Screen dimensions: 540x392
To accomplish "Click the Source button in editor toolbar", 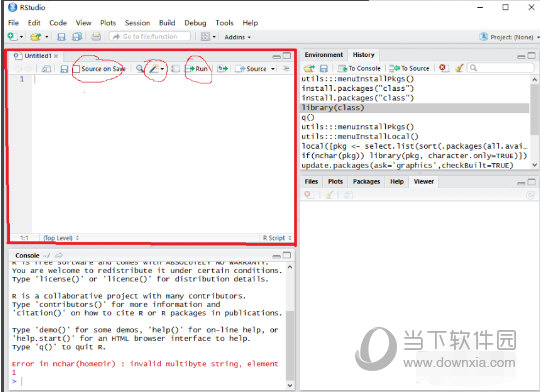I will click(x=251, y=69).
